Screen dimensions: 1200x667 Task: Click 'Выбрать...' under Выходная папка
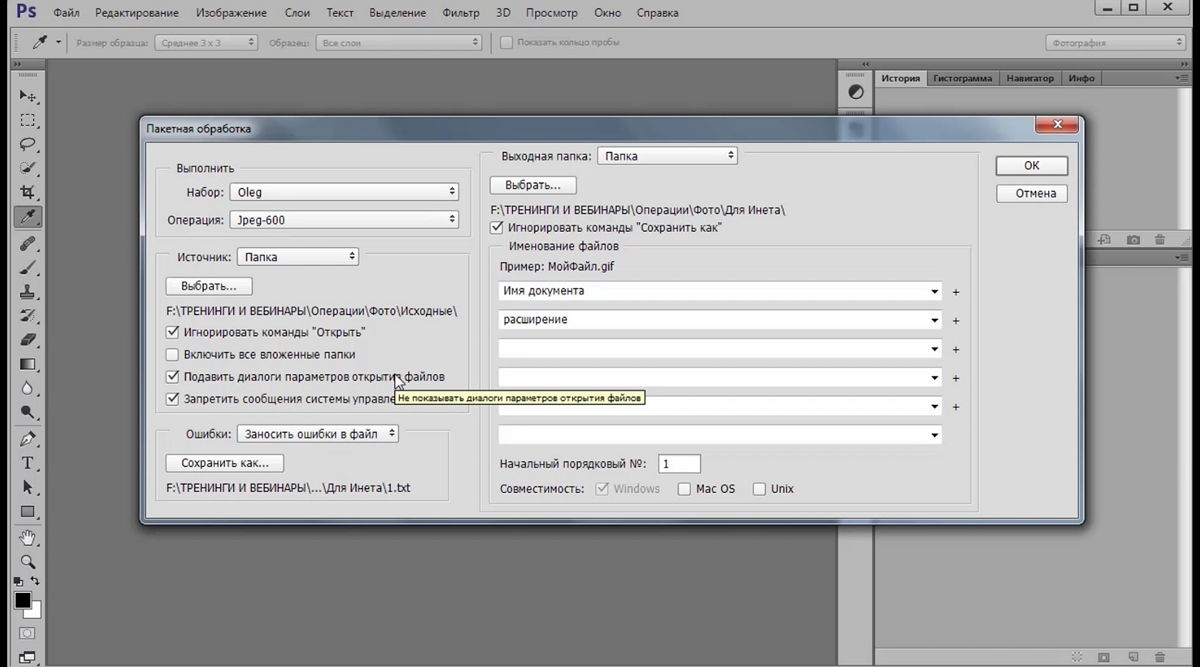(533, 185)
